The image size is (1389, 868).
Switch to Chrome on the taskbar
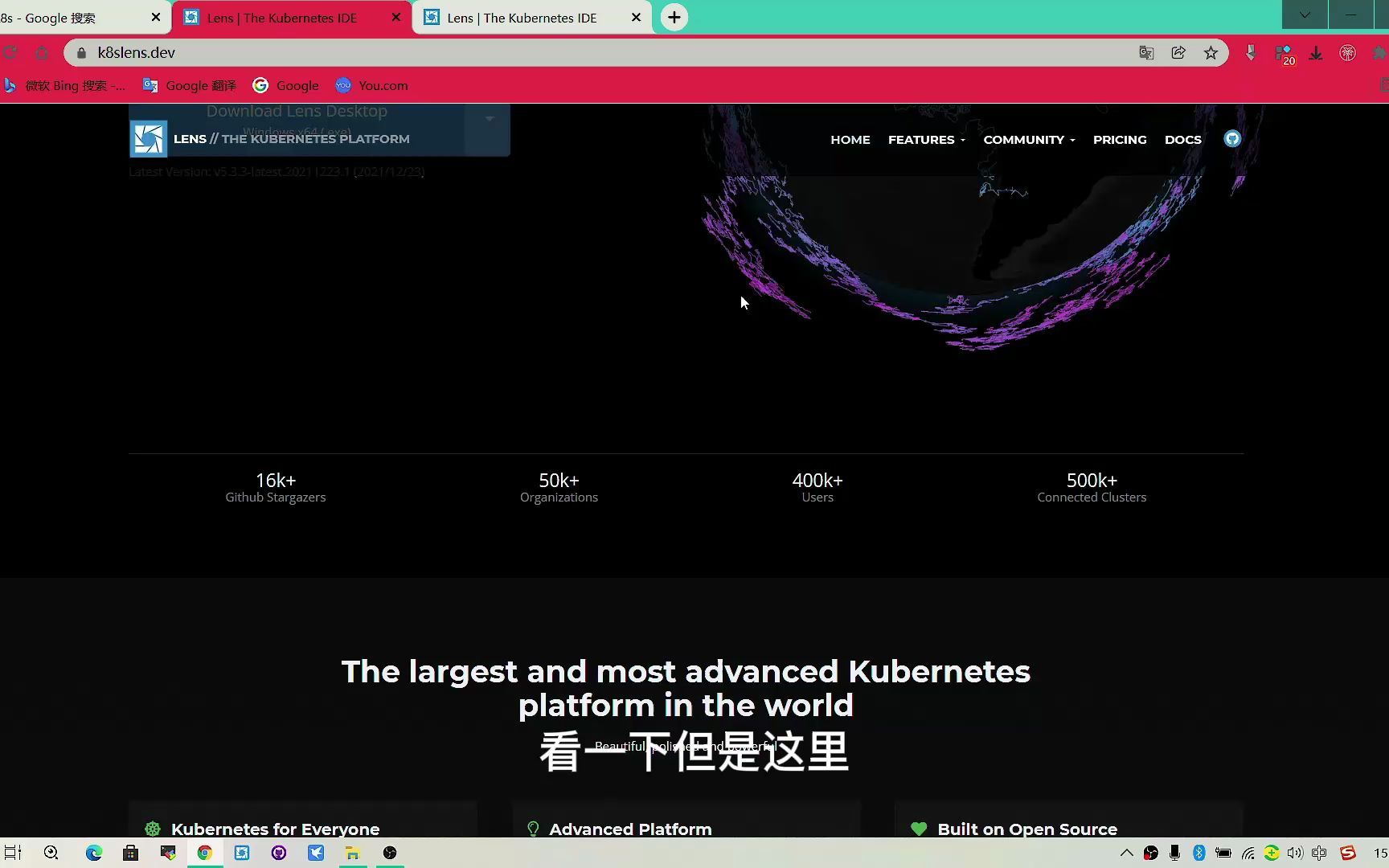(205, 853)
